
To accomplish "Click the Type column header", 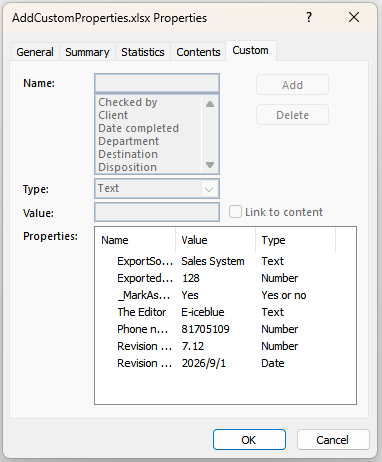I will click(296, 240).
